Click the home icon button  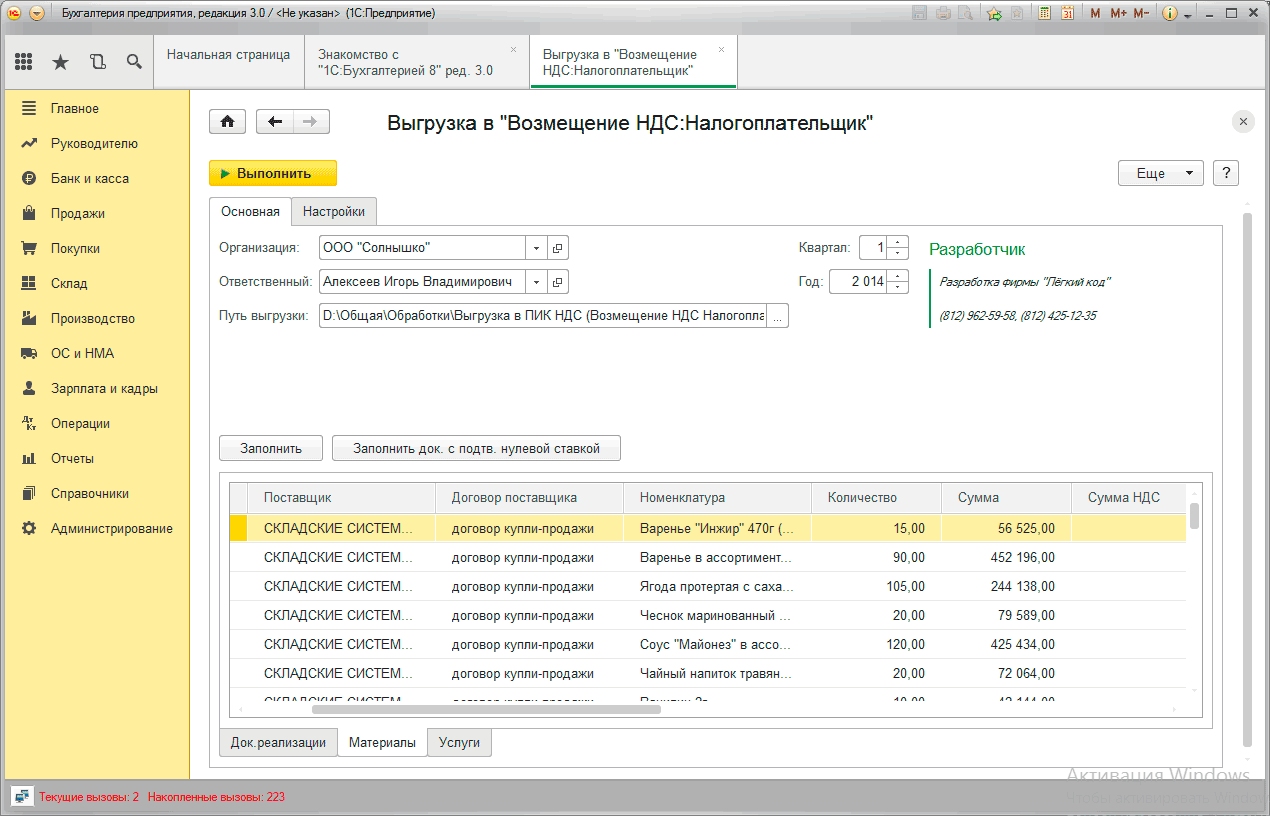coord(227,121)
